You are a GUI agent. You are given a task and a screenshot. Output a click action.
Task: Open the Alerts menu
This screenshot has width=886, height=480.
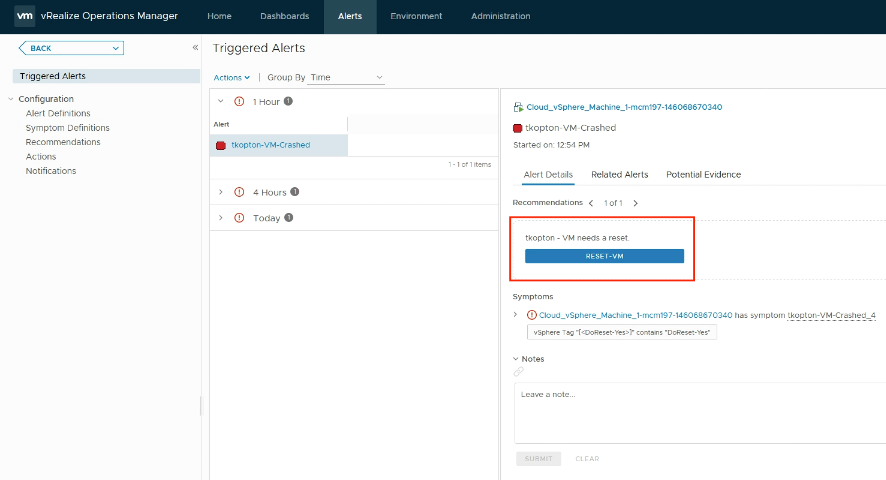coord(350,16)
